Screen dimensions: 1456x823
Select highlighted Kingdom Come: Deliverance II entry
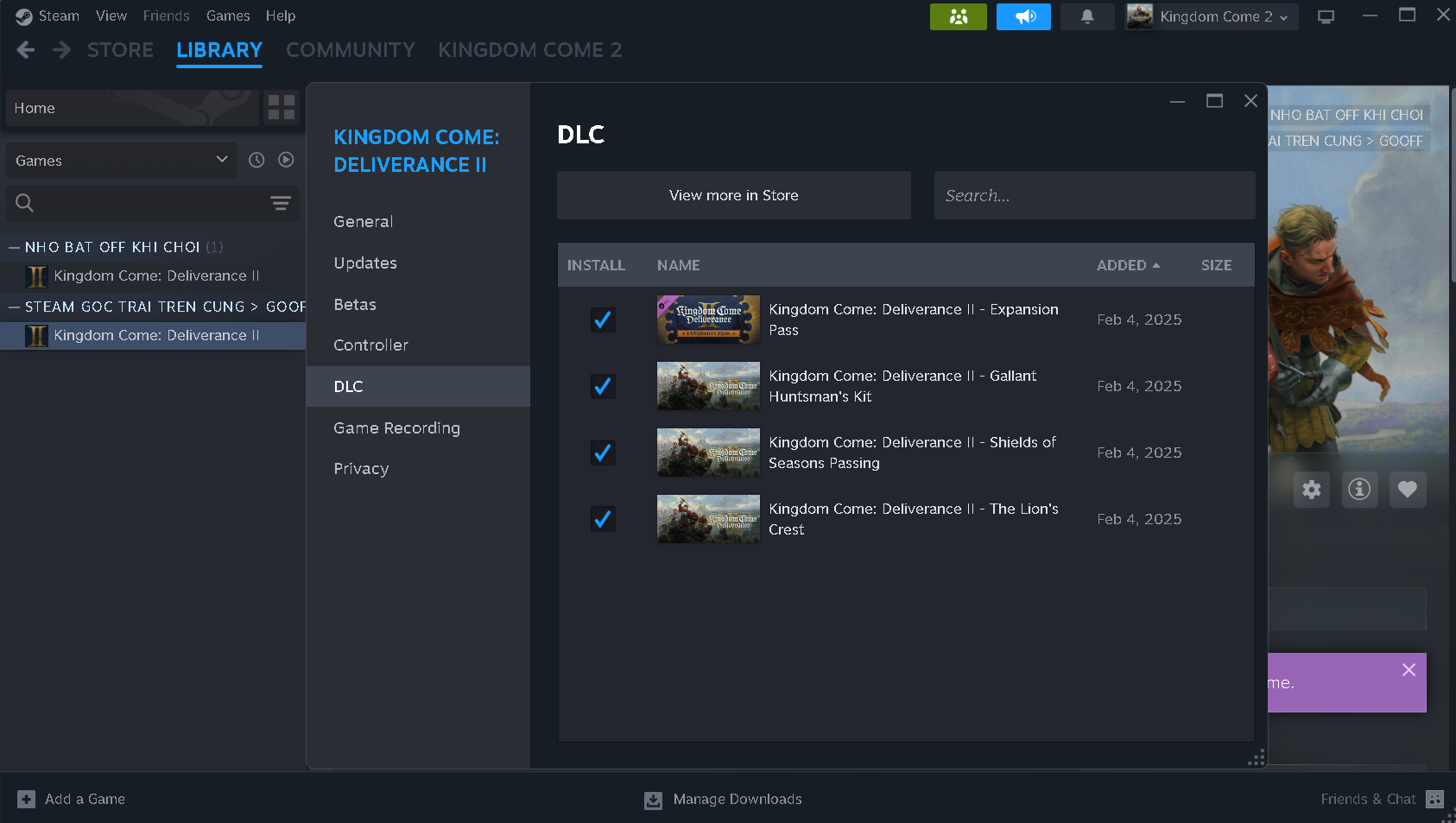coord(153,335)
